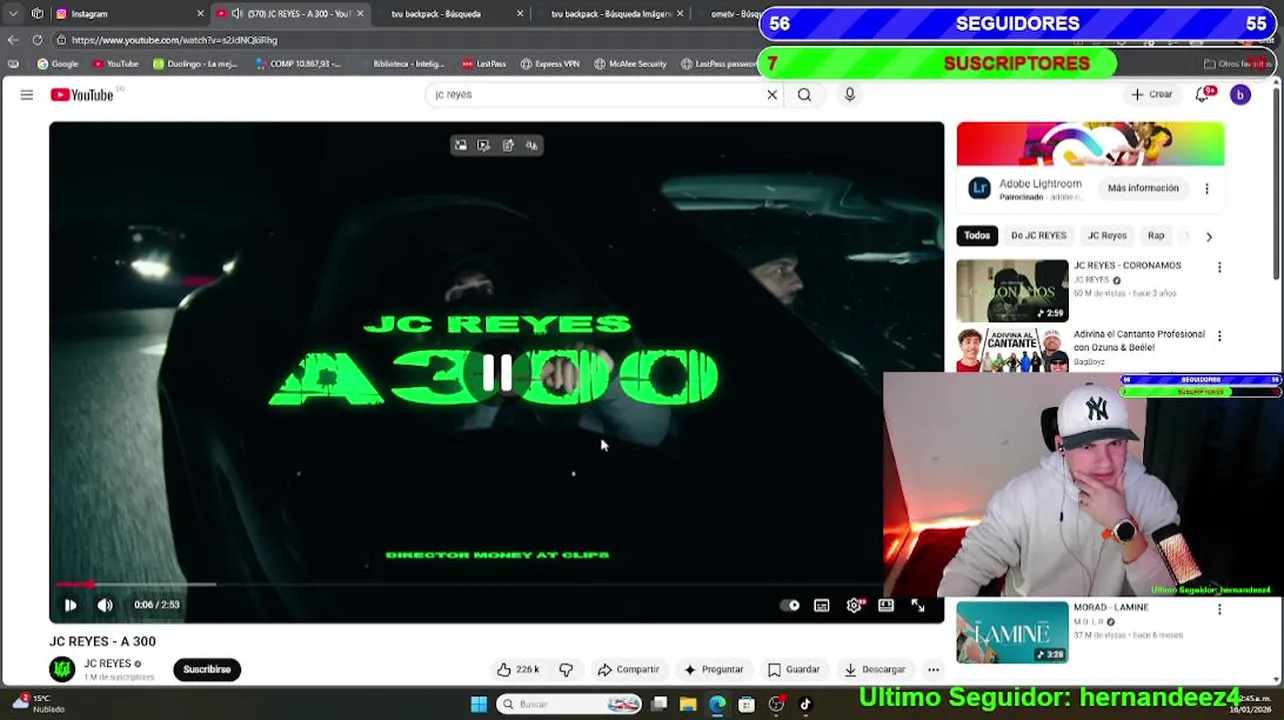Image resolution: width=1284 pixels, height=720 pixels.
Task: Dislike the video
Action: click(x=566, y=670)
